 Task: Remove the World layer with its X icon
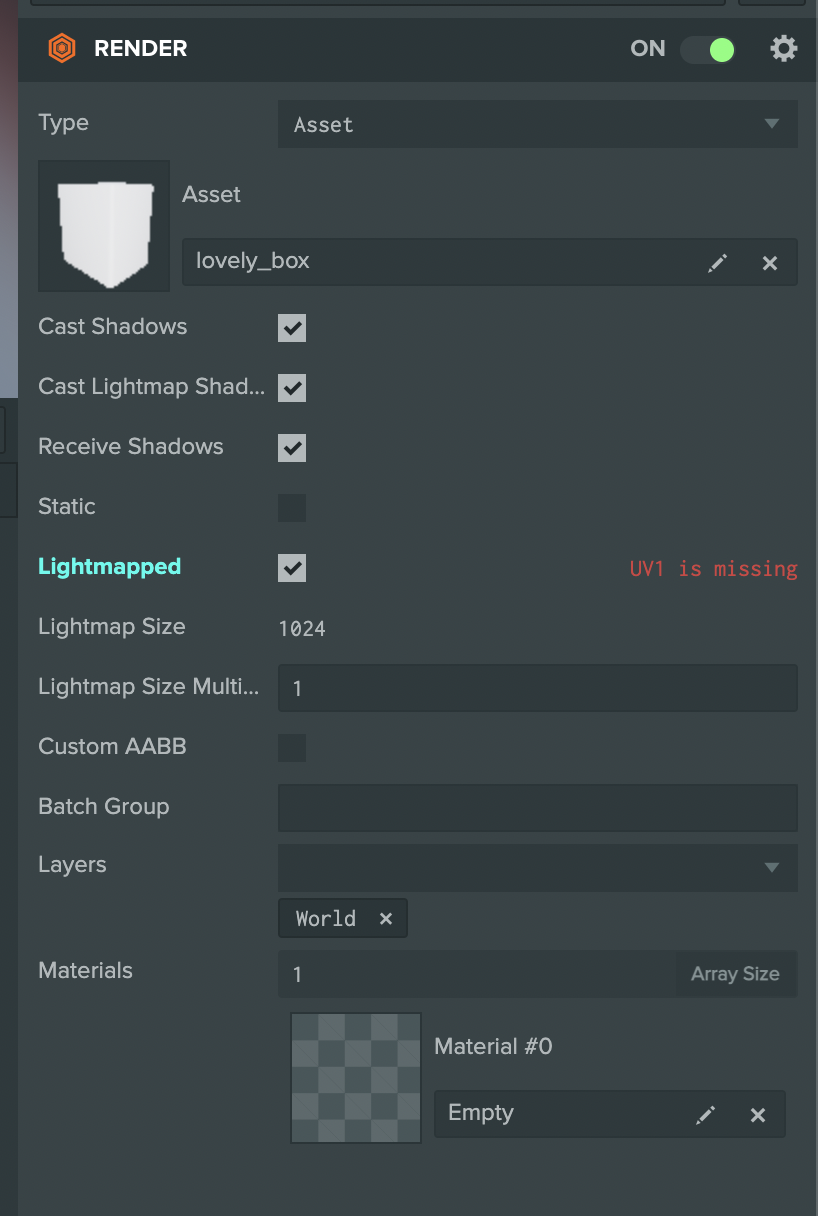(x=386, y=917)
